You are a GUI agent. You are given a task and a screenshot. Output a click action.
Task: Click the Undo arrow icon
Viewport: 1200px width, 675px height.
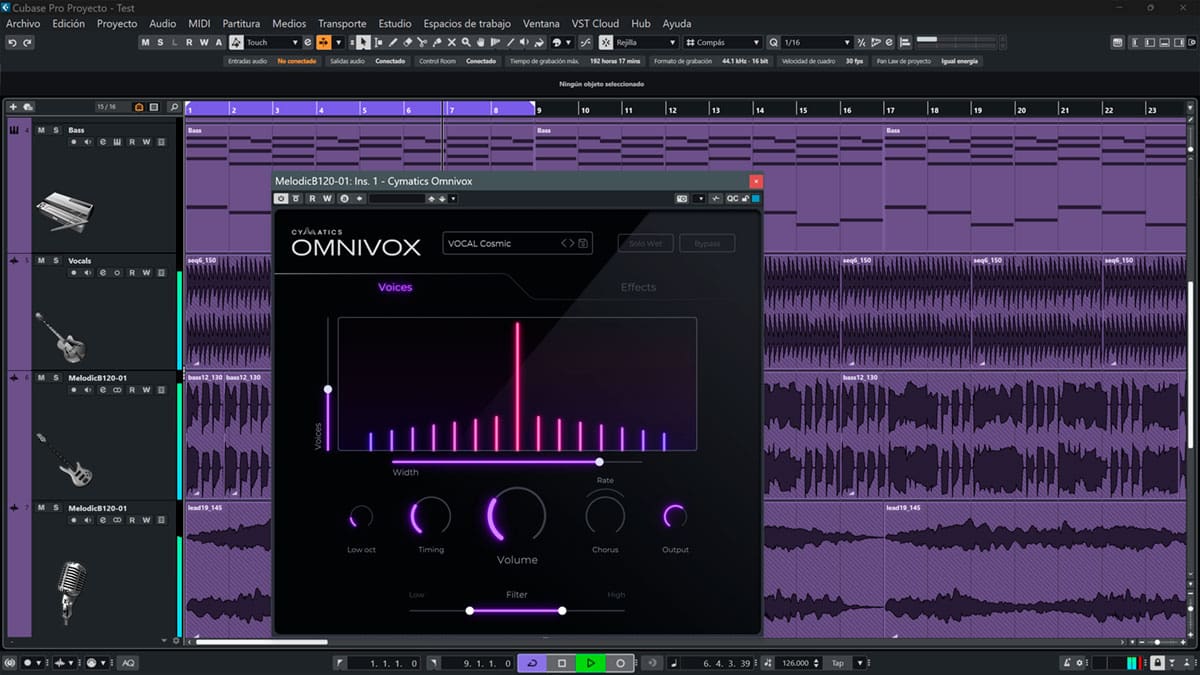(x=12, y=42)
